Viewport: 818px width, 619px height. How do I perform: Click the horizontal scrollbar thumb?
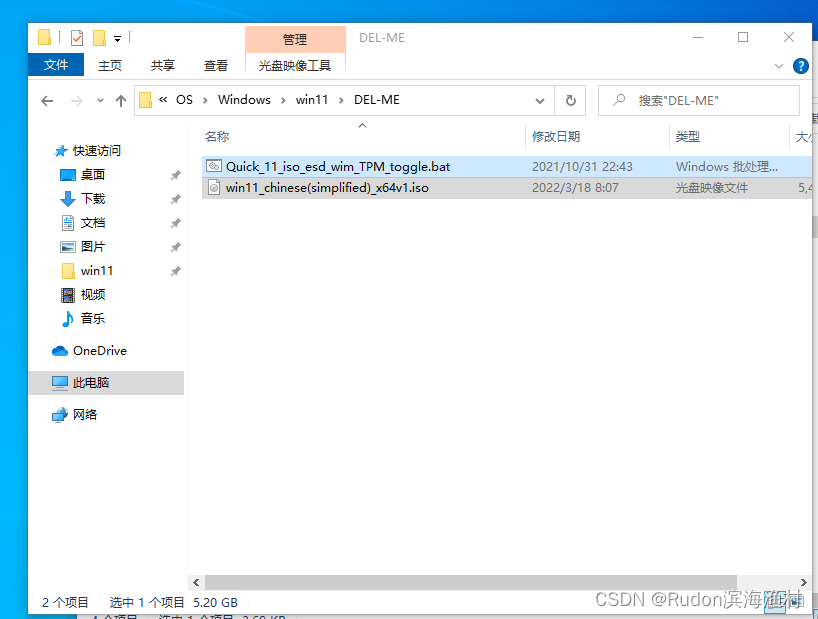[x=471, y=582]
